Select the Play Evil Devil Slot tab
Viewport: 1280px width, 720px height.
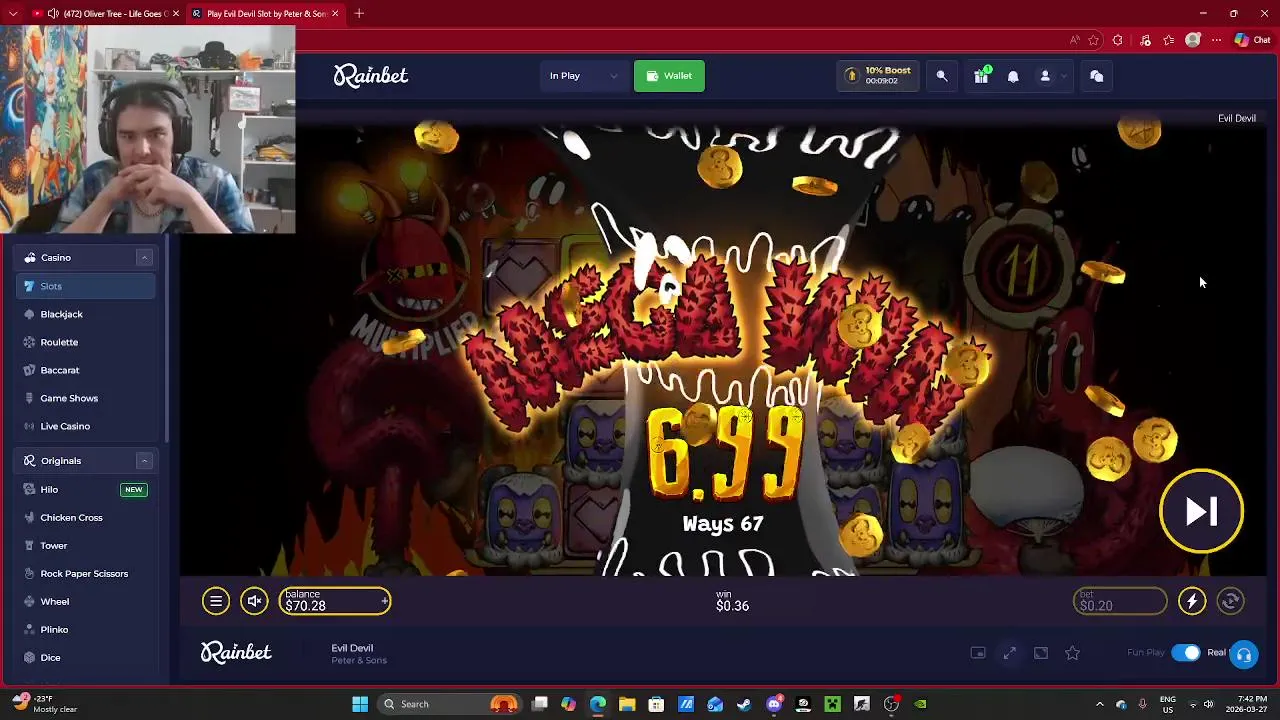coord(265,13)
